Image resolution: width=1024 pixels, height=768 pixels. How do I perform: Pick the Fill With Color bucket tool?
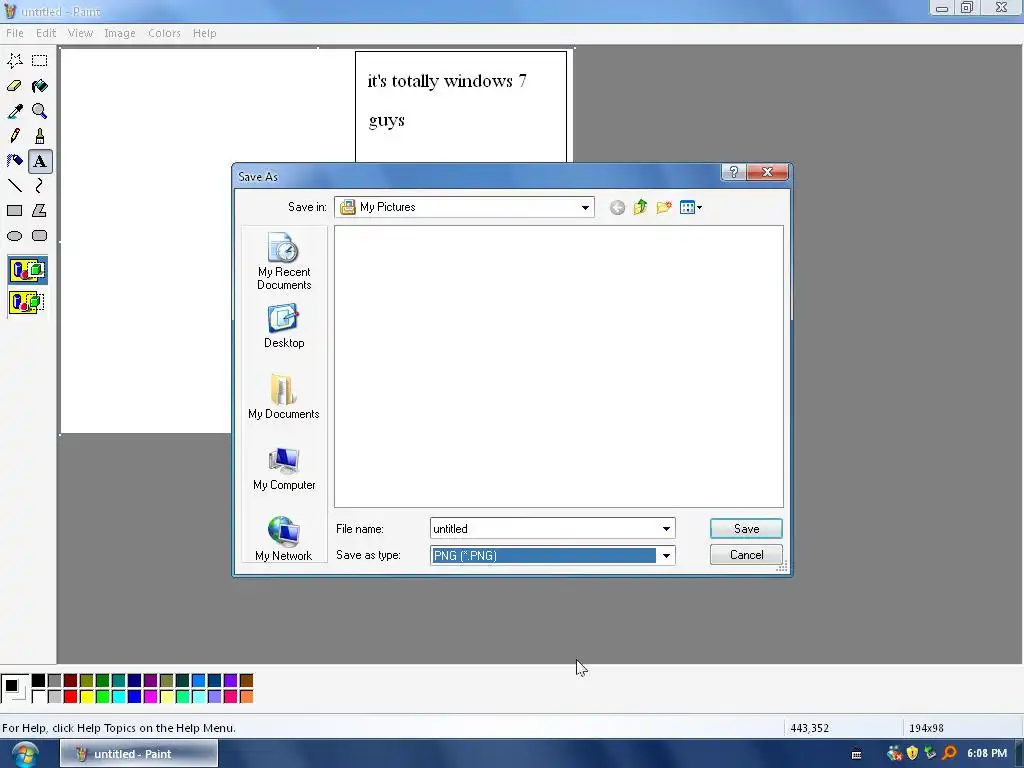pos(40,86)
